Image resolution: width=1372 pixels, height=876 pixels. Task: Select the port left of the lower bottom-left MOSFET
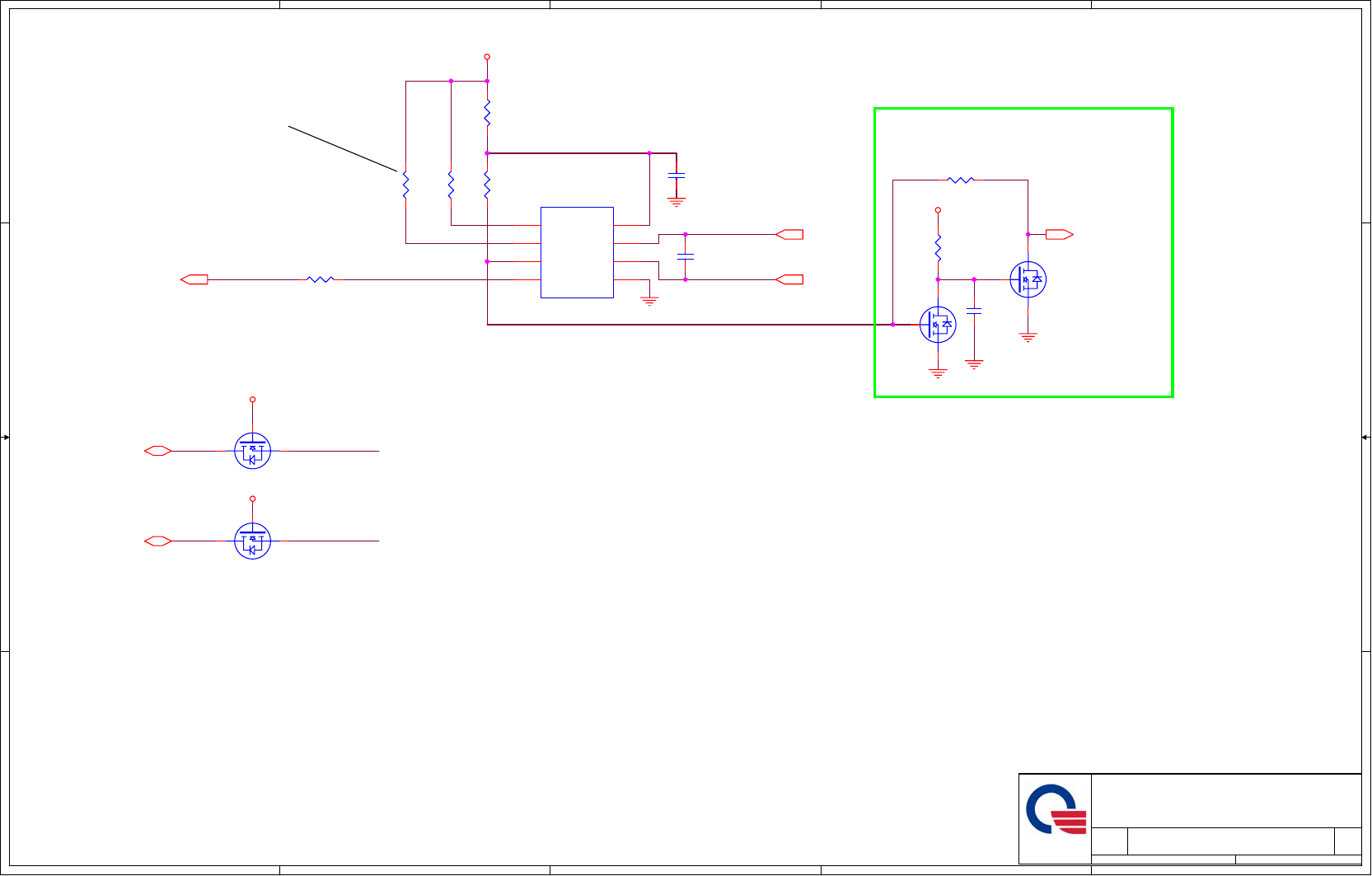click(157, 541)
